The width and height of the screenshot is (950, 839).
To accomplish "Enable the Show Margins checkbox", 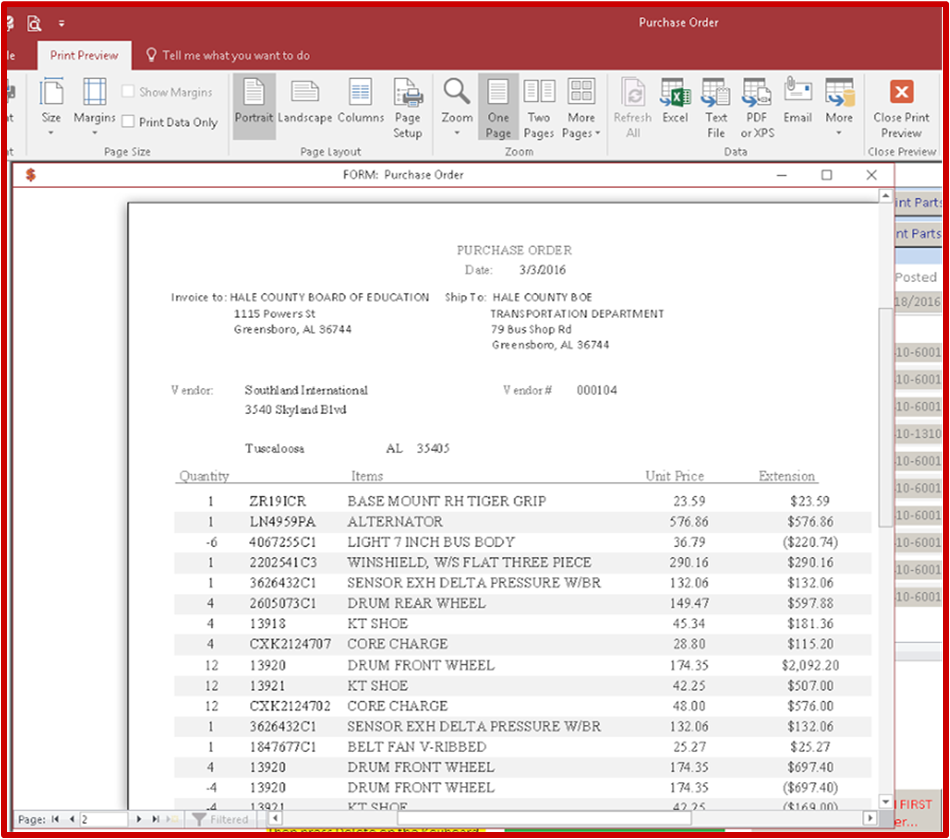I will pos(128,91).
